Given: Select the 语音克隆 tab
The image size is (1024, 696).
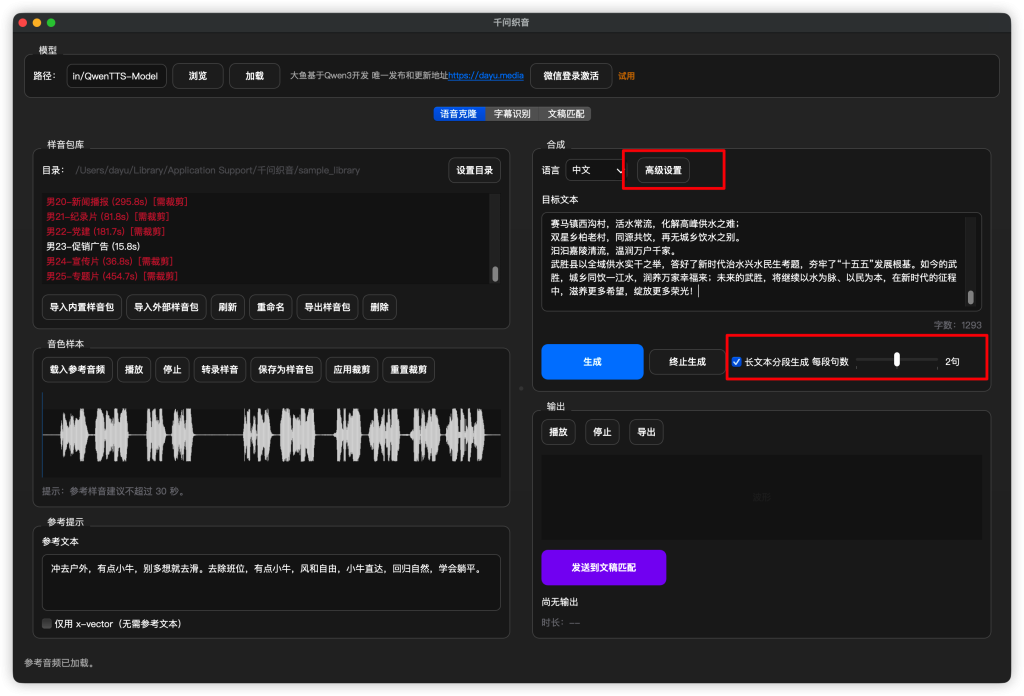Looking at the screenshot, I should point(458,114).
